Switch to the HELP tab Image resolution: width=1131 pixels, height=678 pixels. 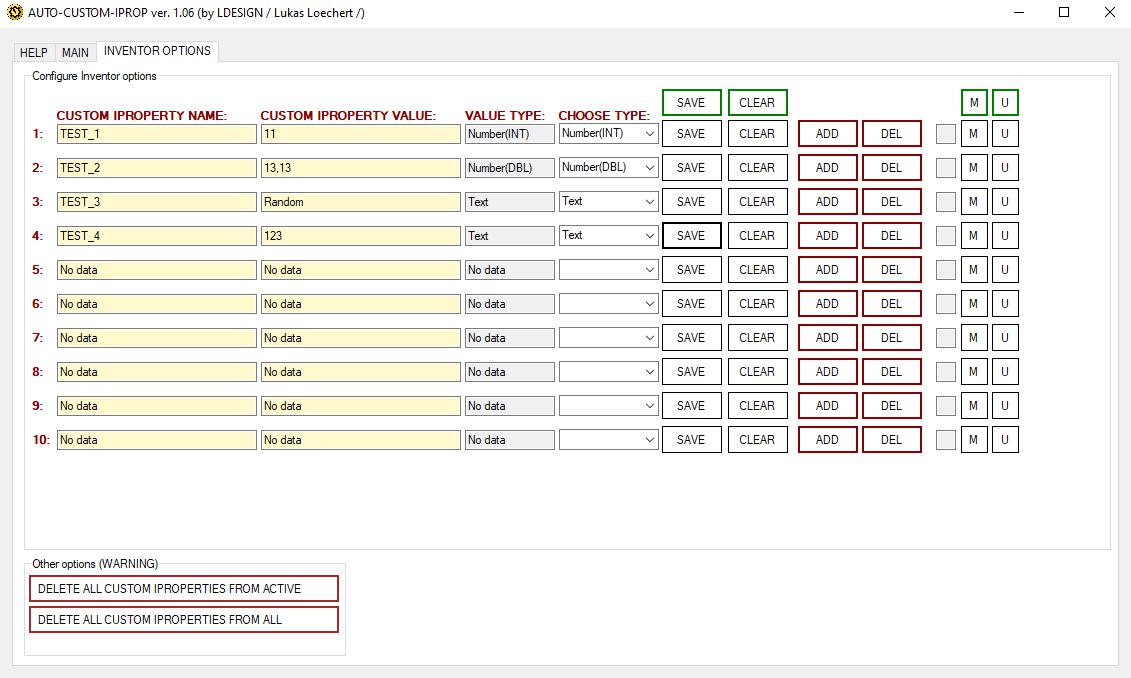[34, 53]
